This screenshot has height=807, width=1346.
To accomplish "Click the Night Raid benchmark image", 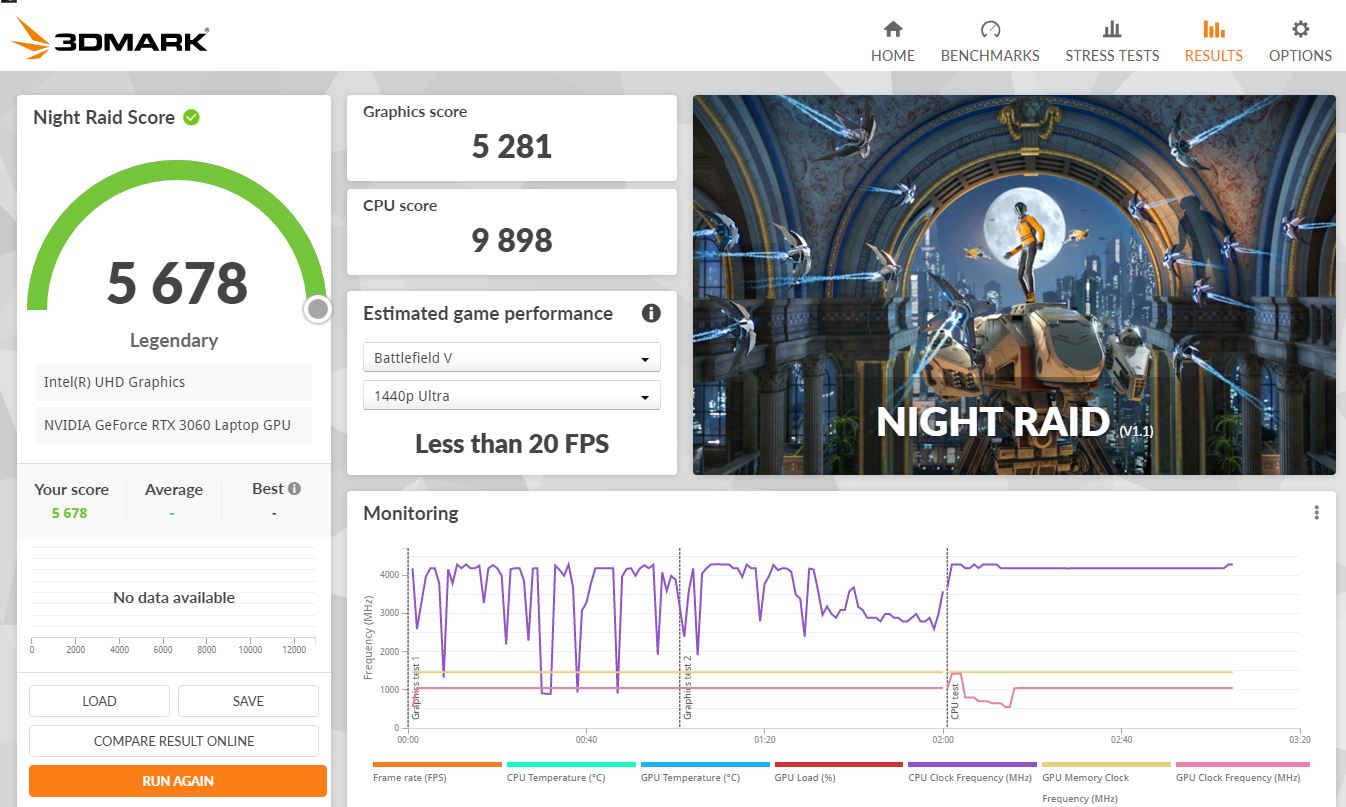I will tap(1014, 285).
